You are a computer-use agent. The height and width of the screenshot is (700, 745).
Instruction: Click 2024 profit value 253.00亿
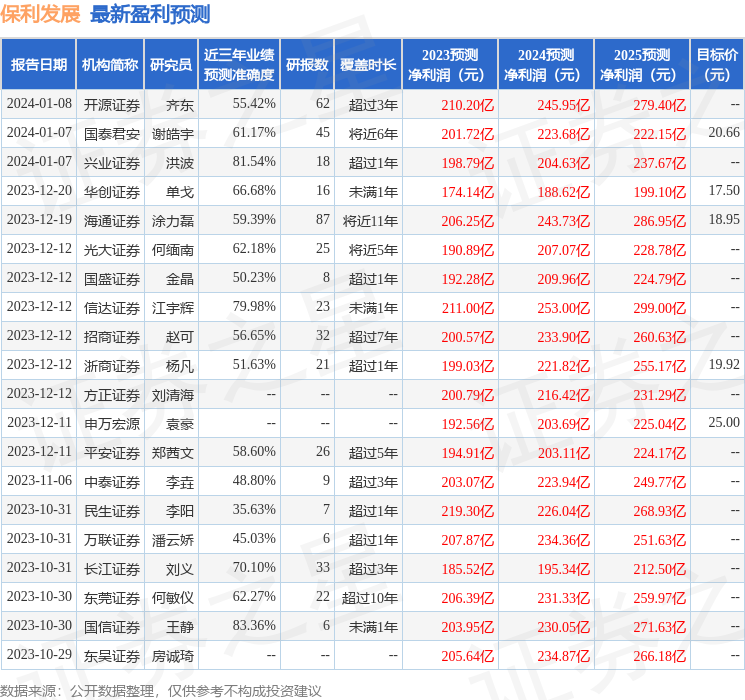point(564,307)
